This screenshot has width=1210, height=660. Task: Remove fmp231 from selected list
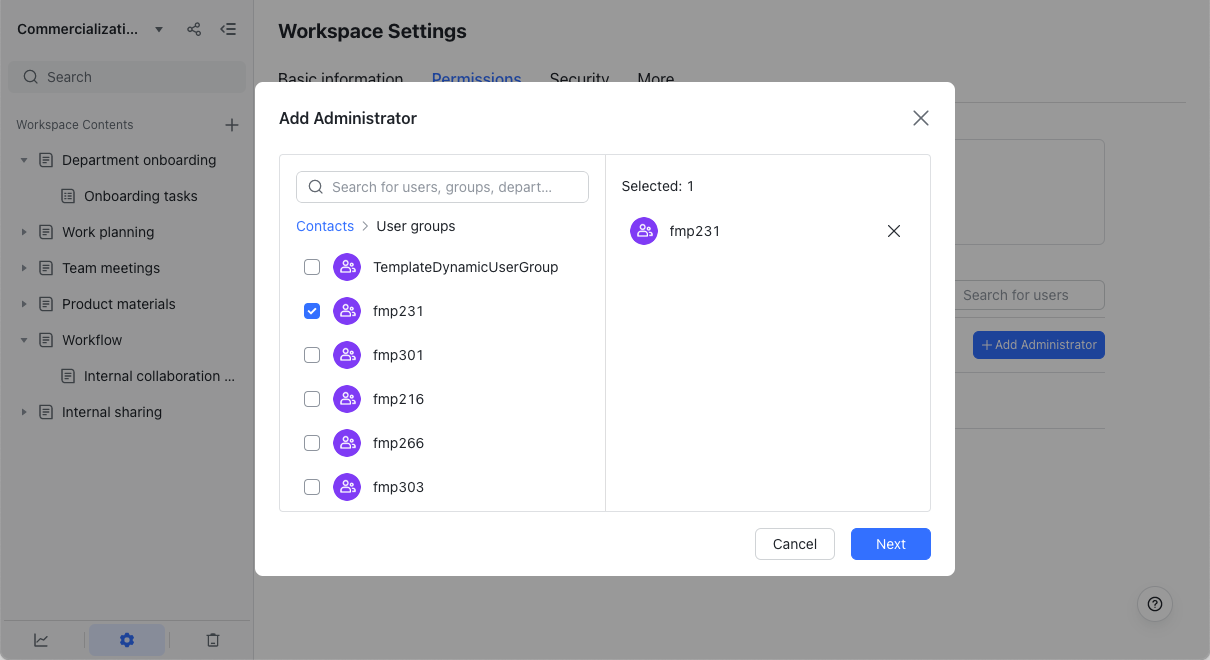[894, 231]
